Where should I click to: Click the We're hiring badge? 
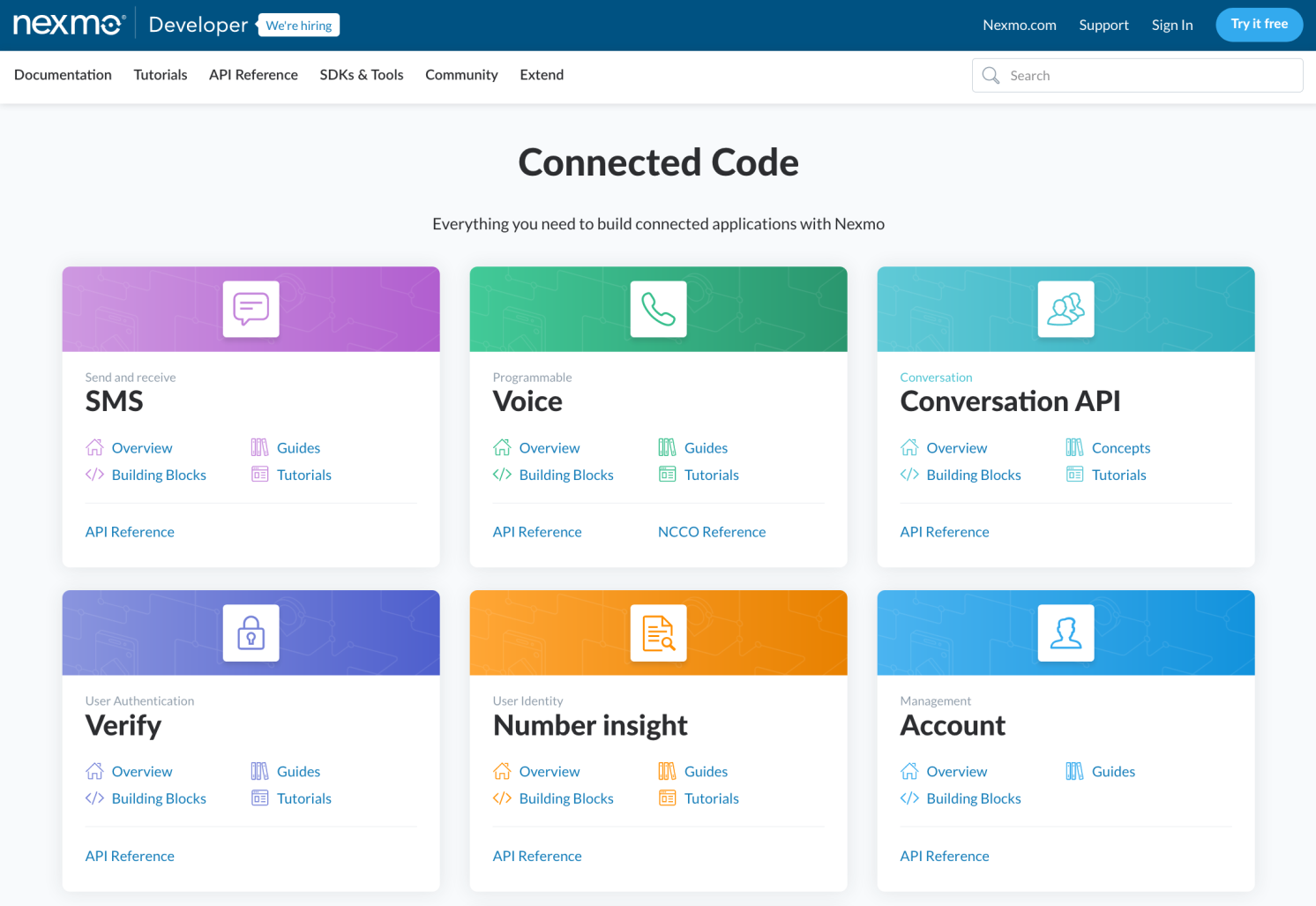pos(299,26)
